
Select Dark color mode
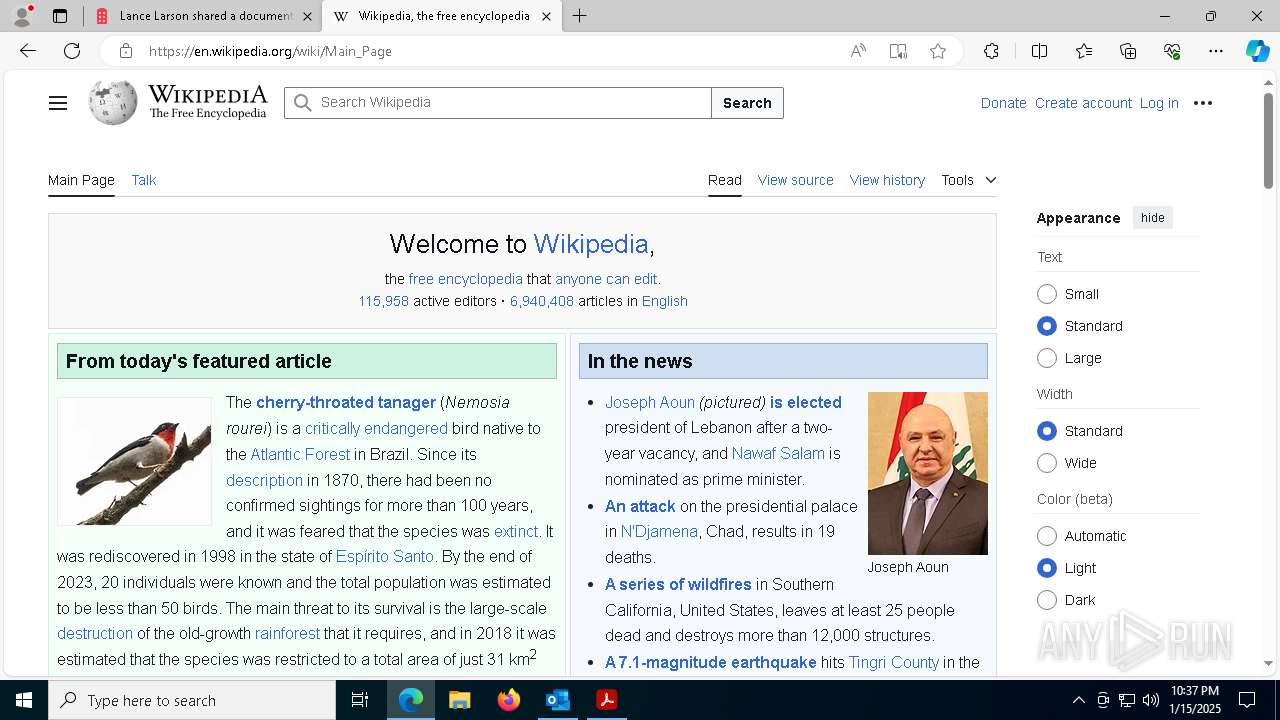(x=1047, y=600)
